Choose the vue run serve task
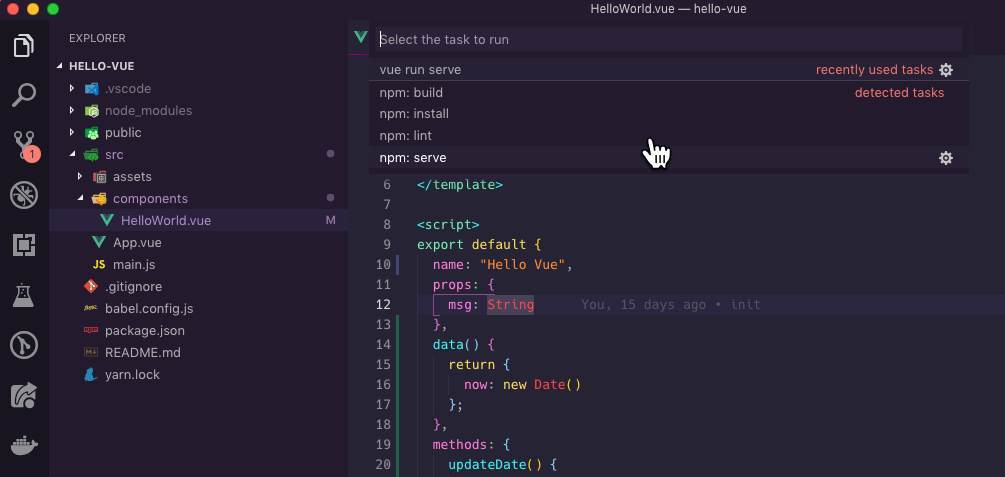 420,70
